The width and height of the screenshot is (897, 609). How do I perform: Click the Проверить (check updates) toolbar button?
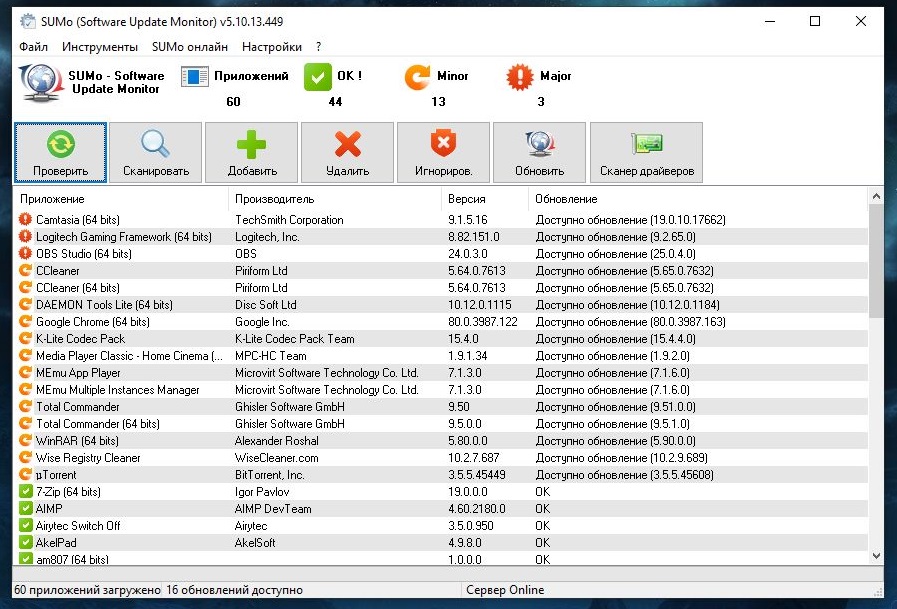click(60, 152)
